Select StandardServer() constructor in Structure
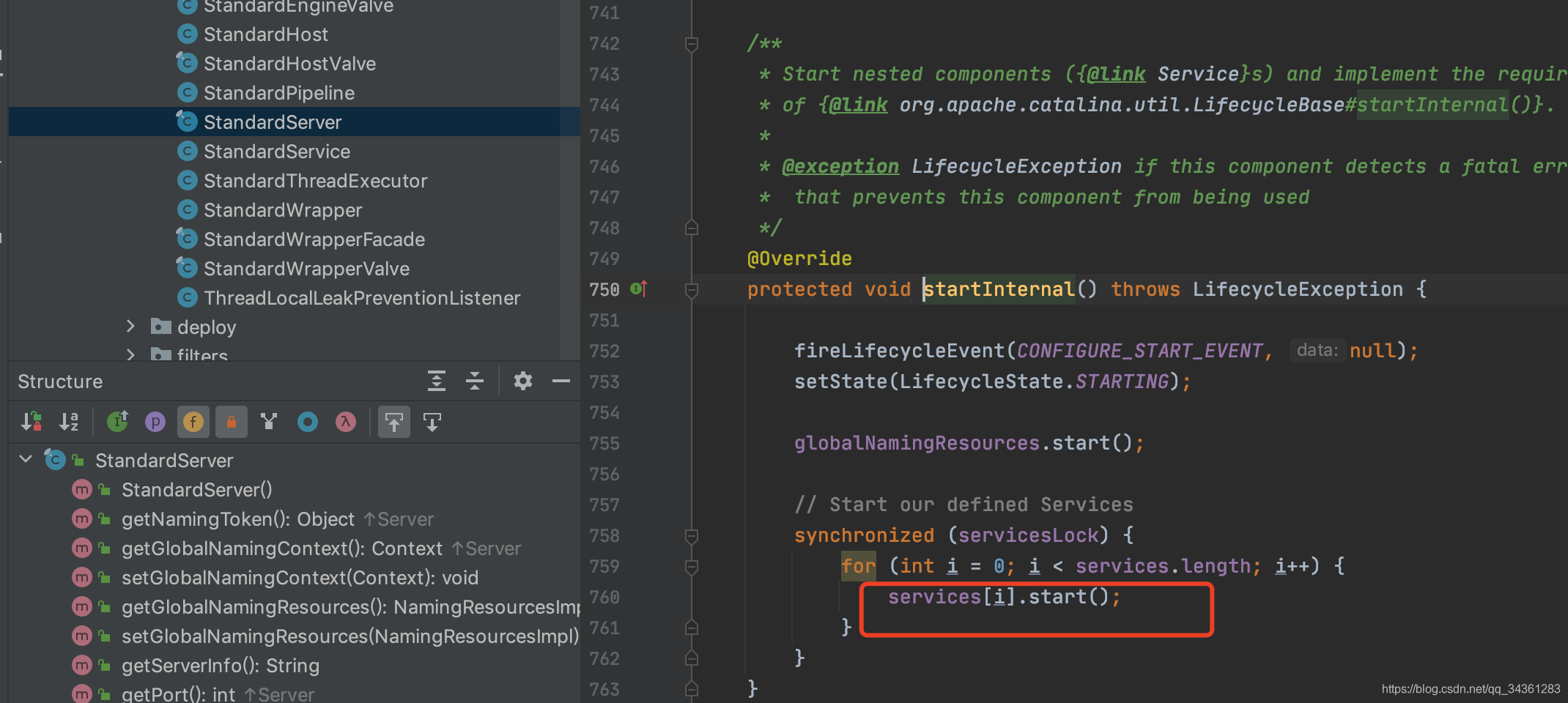This screenshot has height=703, width=1568. pyautogui.click(x=196, y=490)
